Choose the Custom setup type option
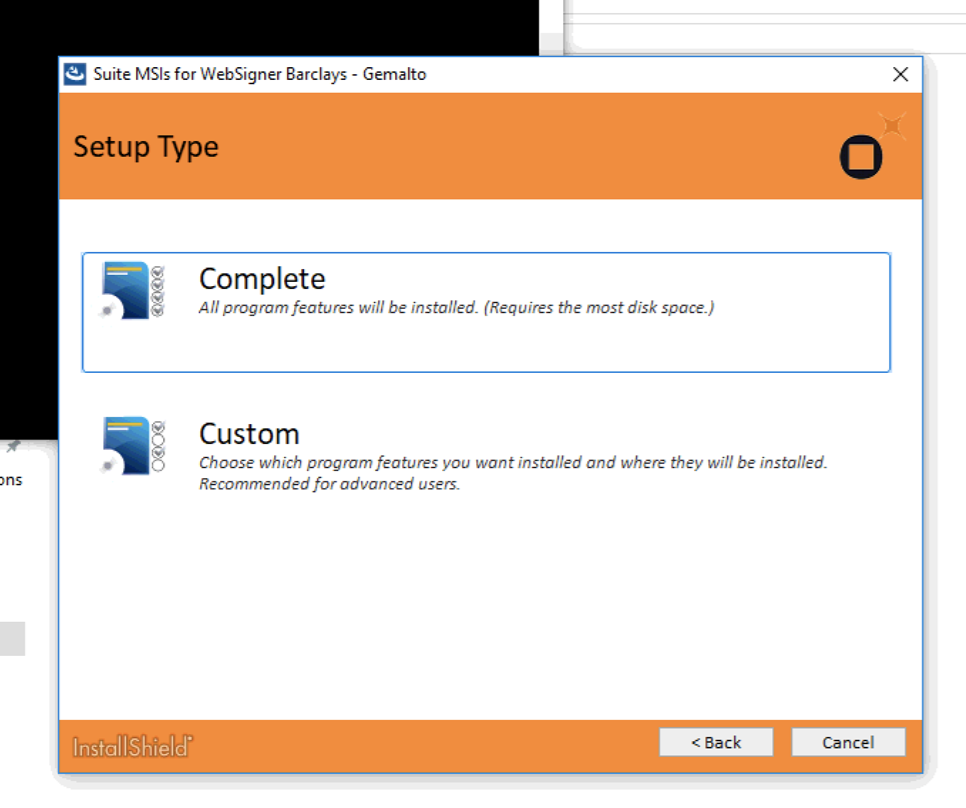This screenshot has width=966, height=808. pos(486,454)
